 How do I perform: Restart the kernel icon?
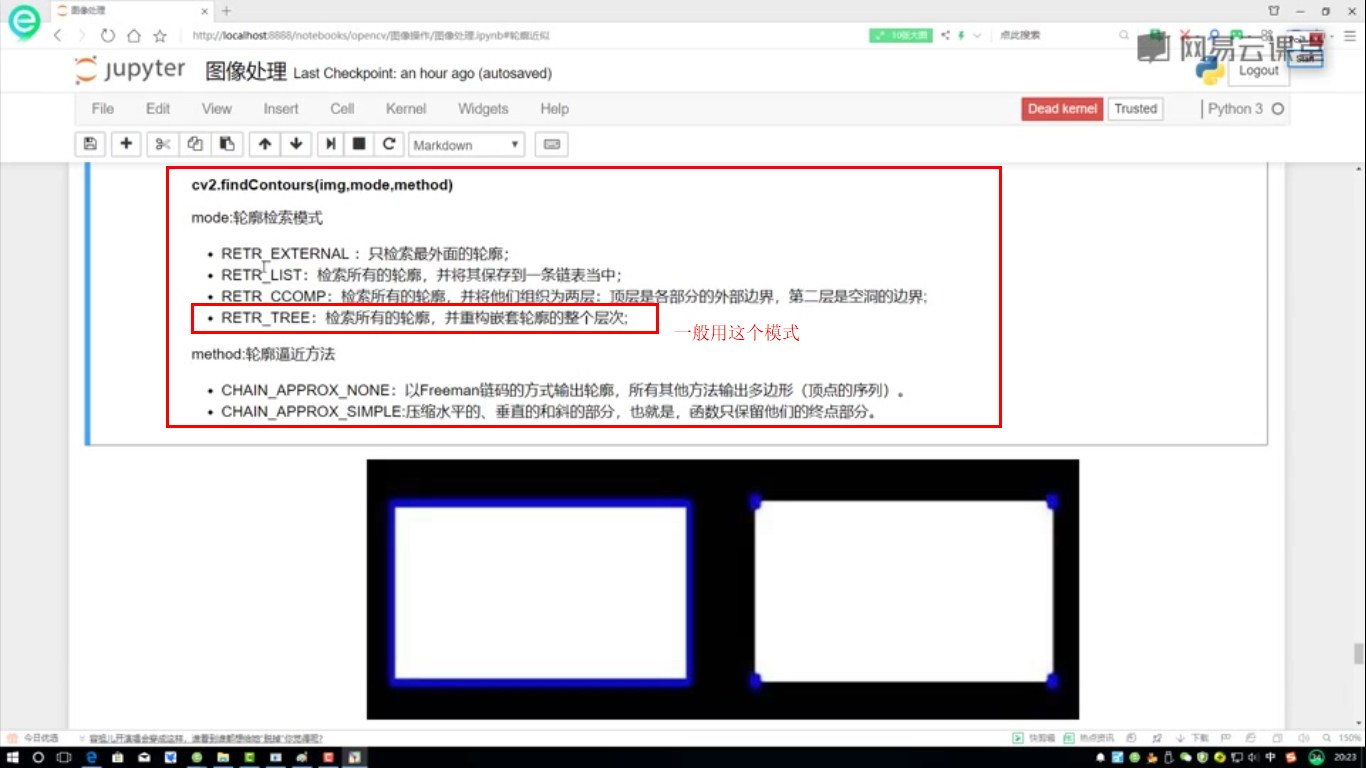pyautogui.click(x=388, y=144)
